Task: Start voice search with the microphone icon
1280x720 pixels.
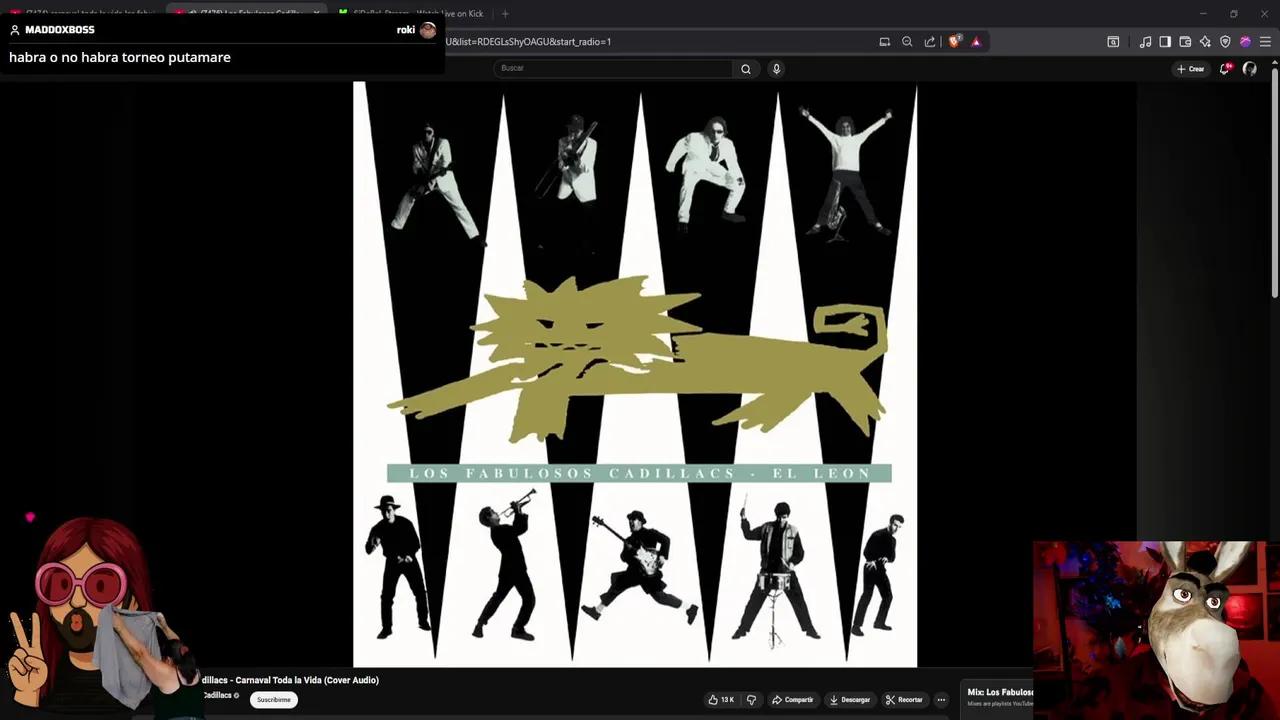Action: pyautogui.click(x=776, y=69)
